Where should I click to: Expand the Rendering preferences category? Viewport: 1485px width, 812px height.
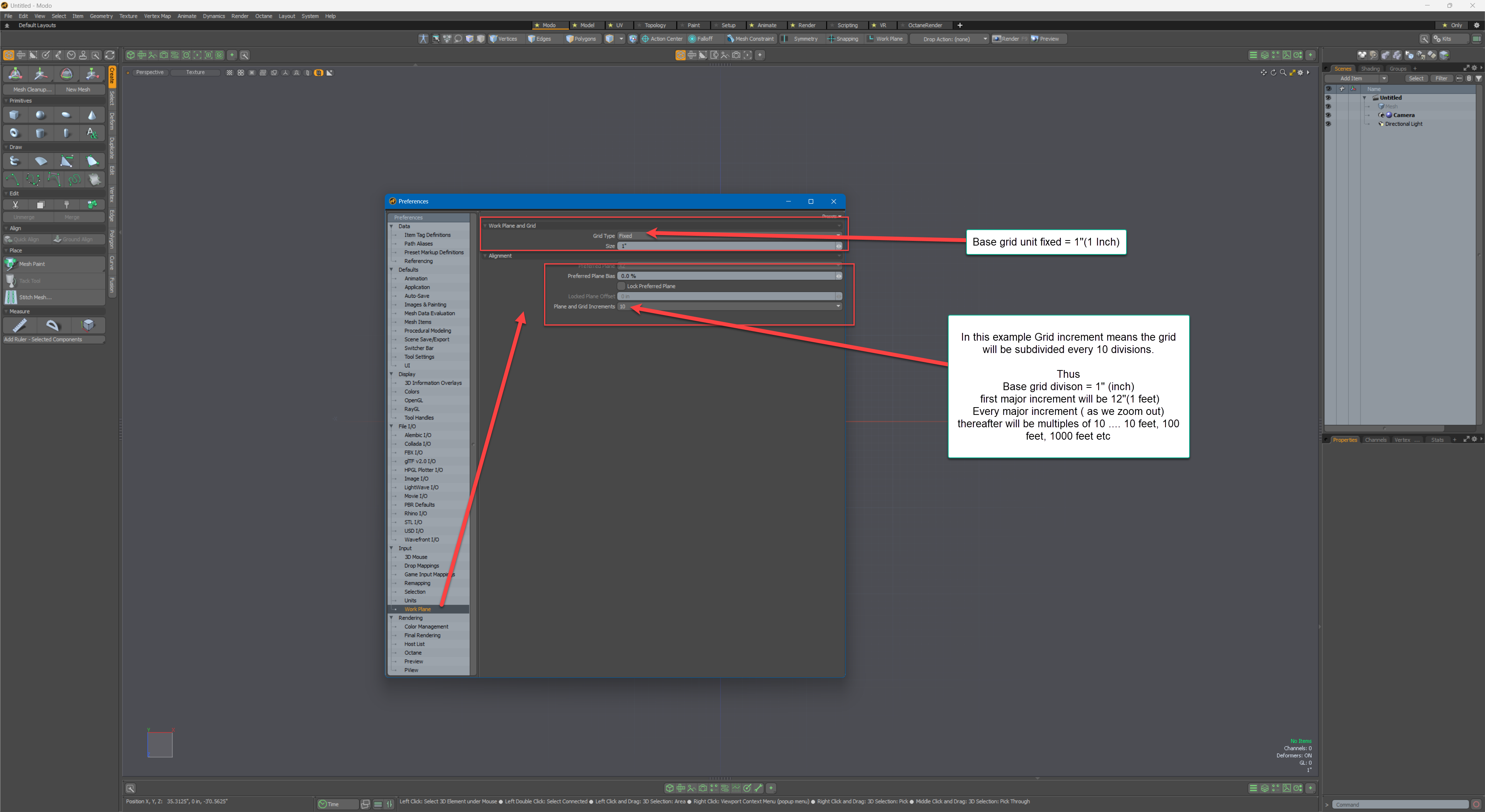pos(393,618)
